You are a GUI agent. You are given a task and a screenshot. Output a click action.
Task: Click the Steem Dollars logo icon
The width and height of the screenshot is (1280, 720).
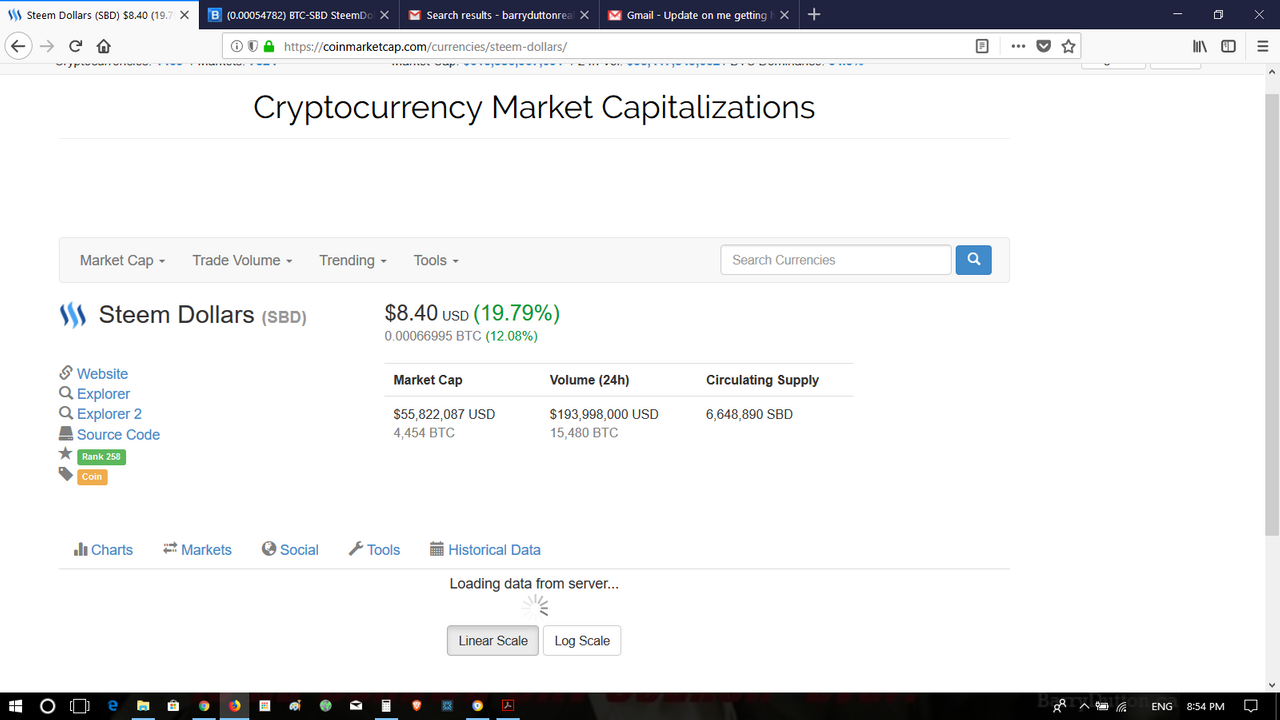tap(73, 316)
